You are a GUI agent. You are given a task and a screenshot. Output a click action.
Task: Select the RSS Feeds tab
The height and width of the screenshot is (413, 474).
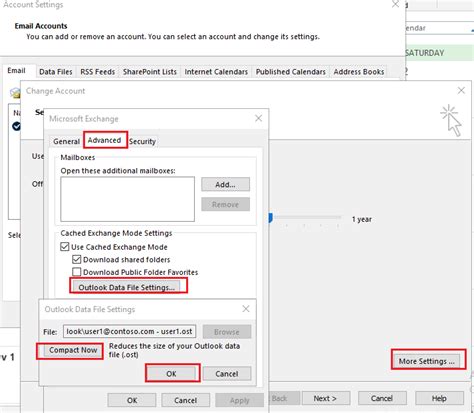(x=97, y=72)
